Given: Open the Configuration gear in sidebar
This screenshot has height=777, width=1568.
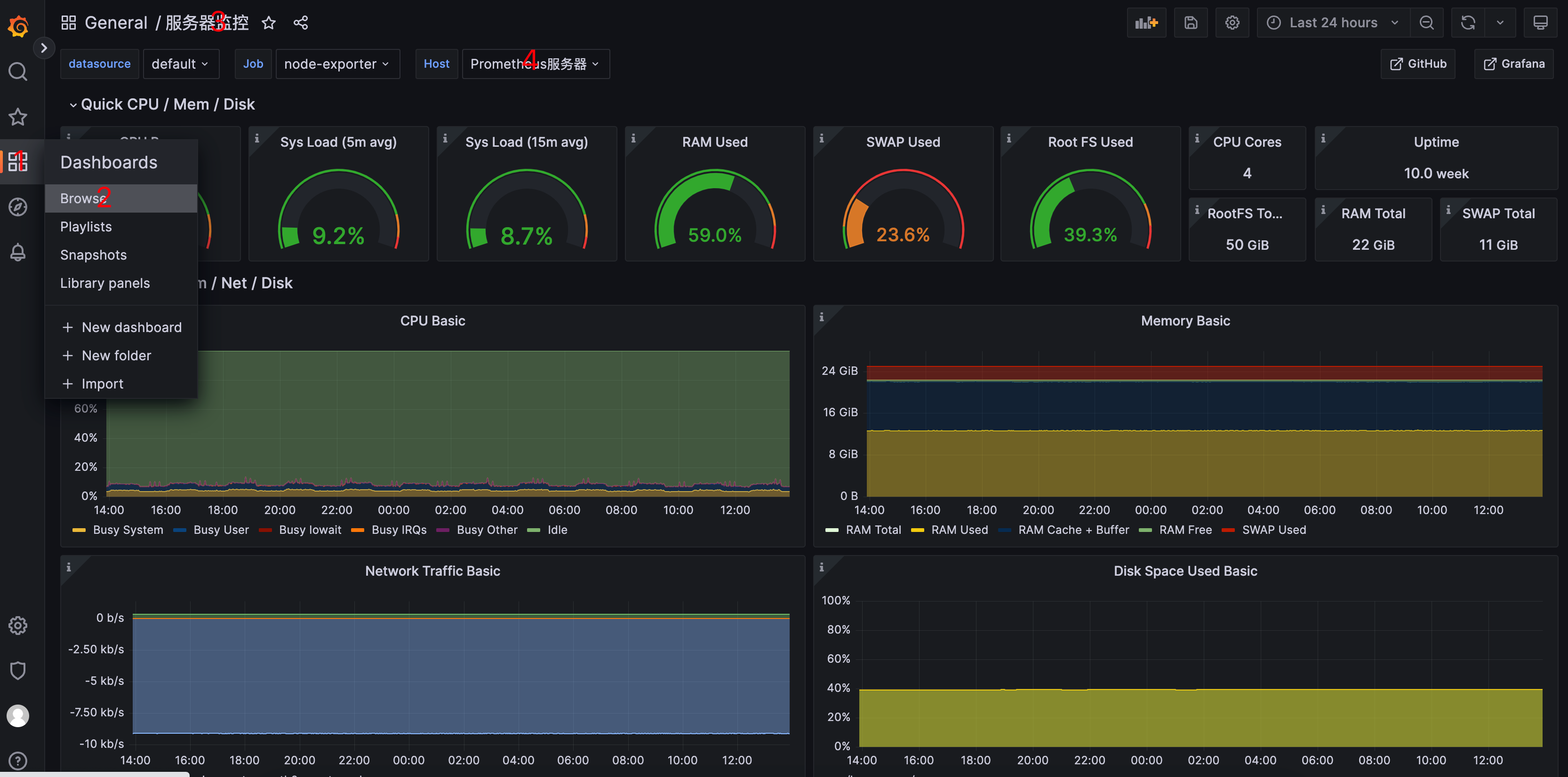Looking at the screenshot, I should click(x=18, y=626).
